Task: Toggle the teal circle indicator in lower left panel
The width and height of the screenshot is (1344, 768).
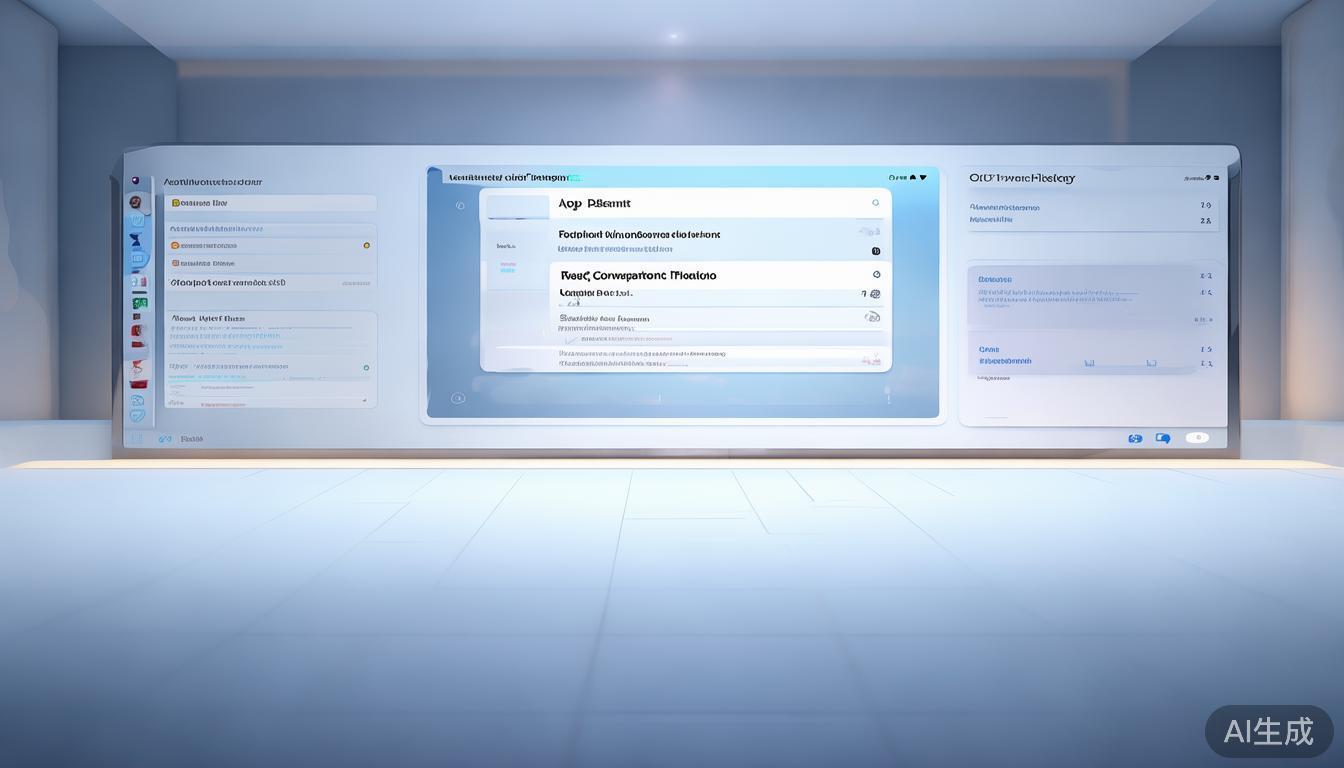Action: [x=366, y=368]
